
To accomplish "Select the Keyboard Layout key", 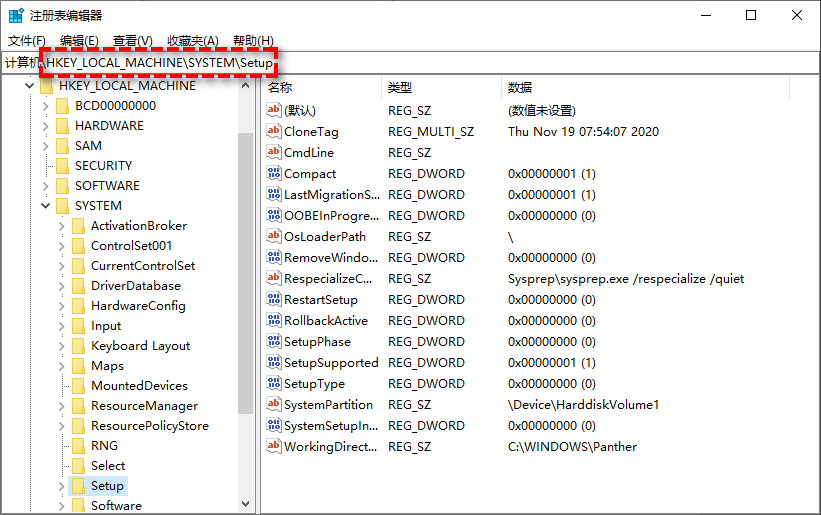I will pyautogui.click(x=140, y=346).
